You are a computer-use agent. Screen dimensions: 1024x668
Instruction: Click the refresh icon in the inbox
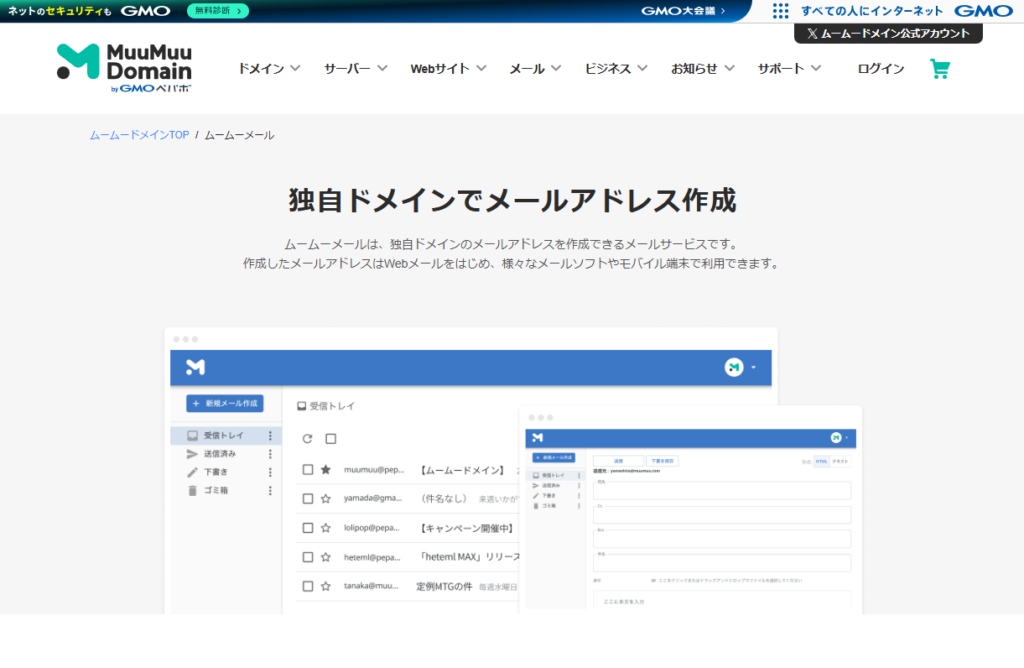click(307, 439)
